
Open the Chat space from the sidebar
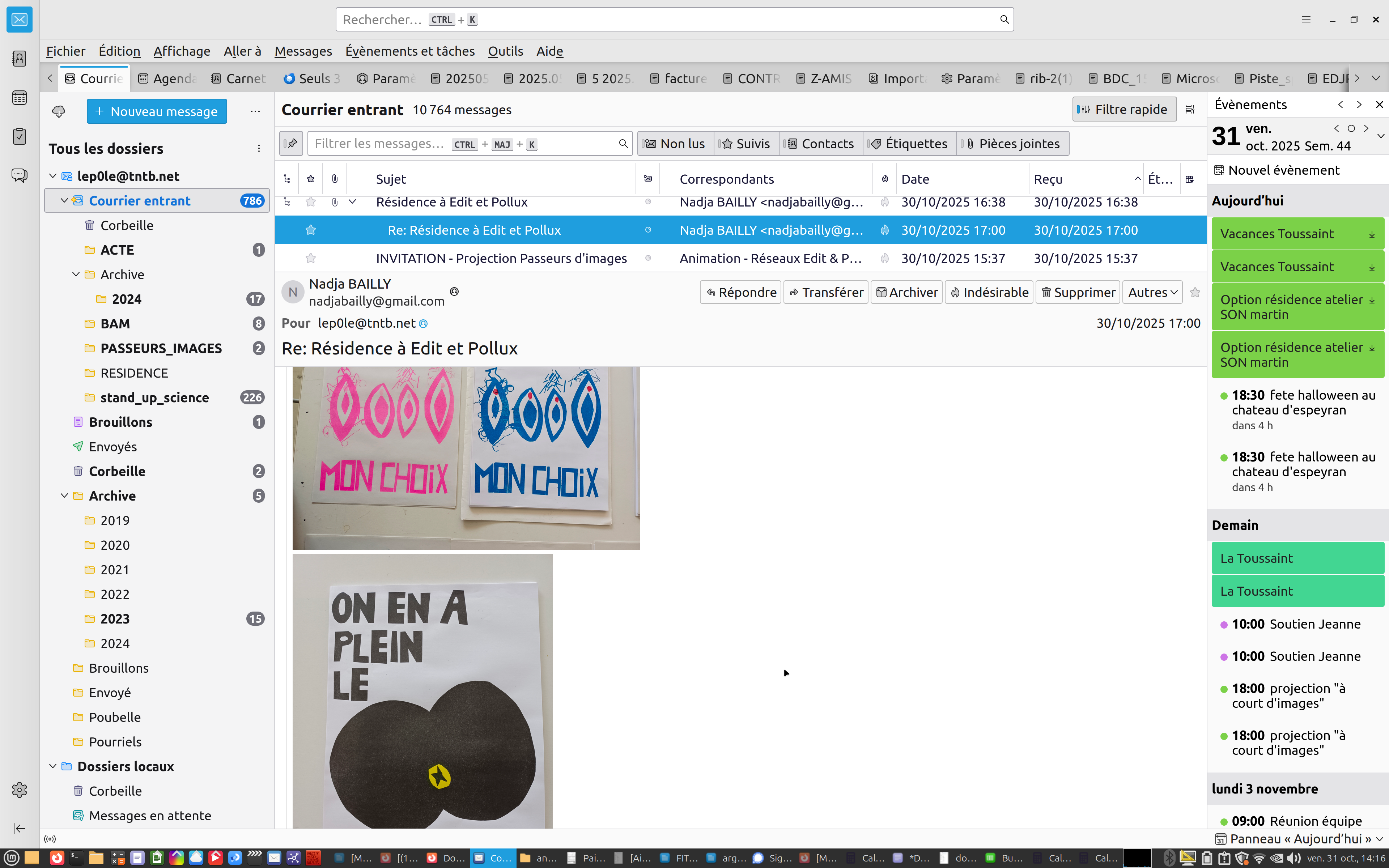click(20, 175)
